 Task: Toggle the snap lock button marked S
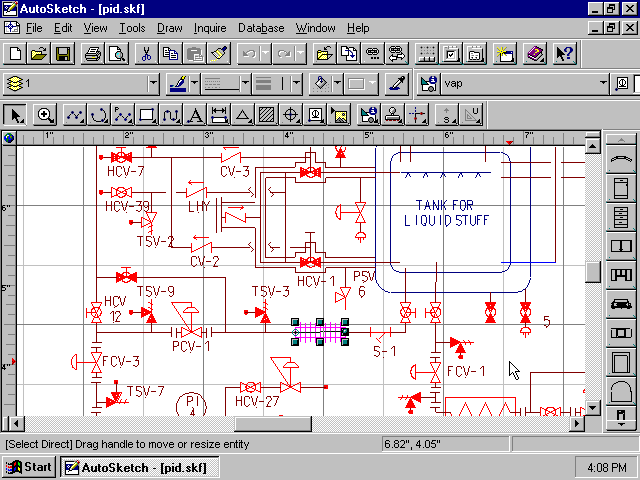tap(444, 114)
